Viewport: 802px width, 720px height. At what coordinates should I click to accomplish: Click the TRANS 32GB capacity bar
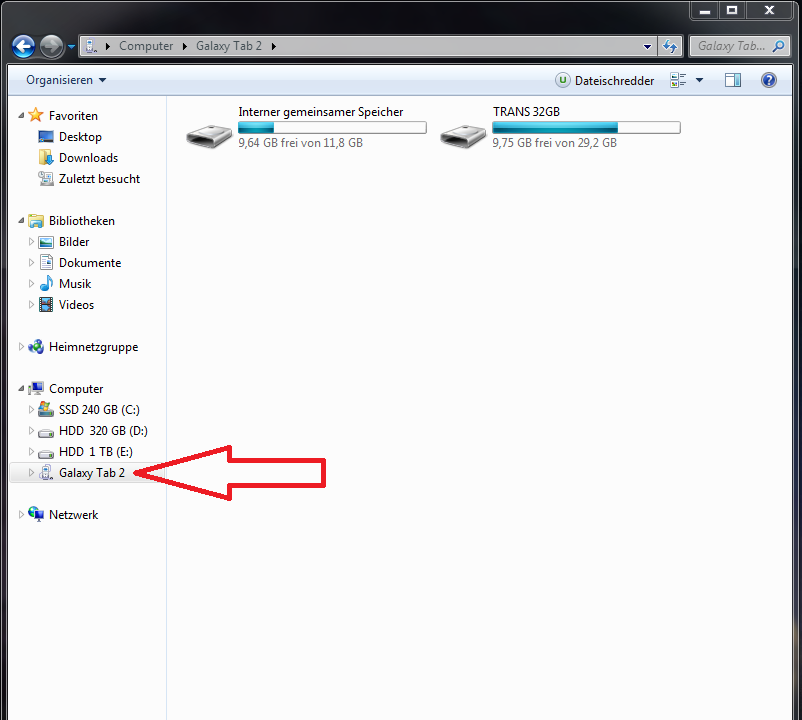tap(586, 127)
